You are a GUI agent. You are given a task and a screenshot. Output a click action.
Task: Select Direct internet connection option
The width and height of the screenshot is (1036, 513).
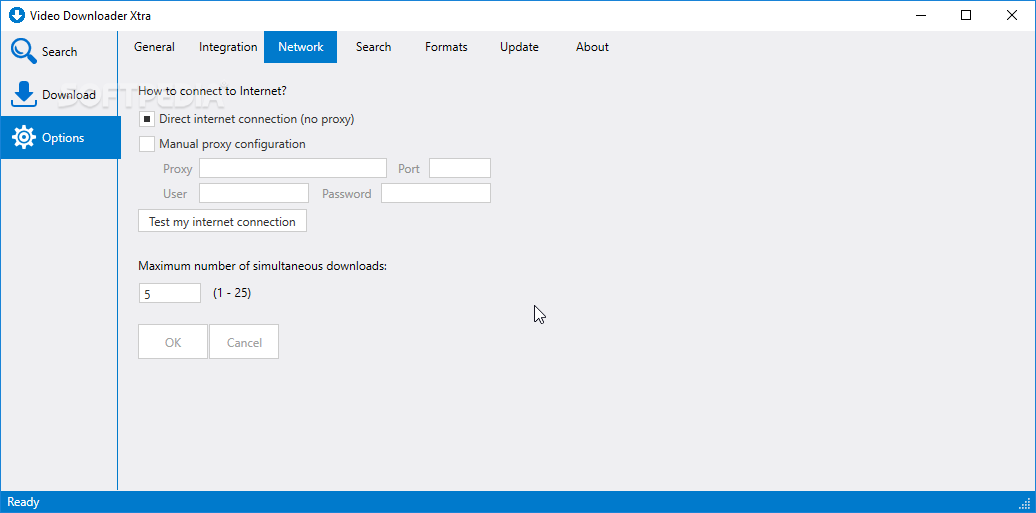coord(147,119)
